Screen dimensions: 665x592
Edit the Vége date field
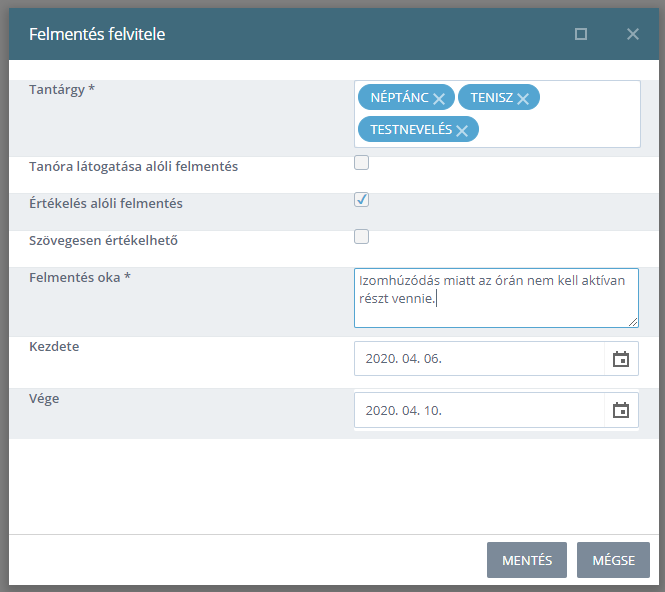click(x=479, y=410)
